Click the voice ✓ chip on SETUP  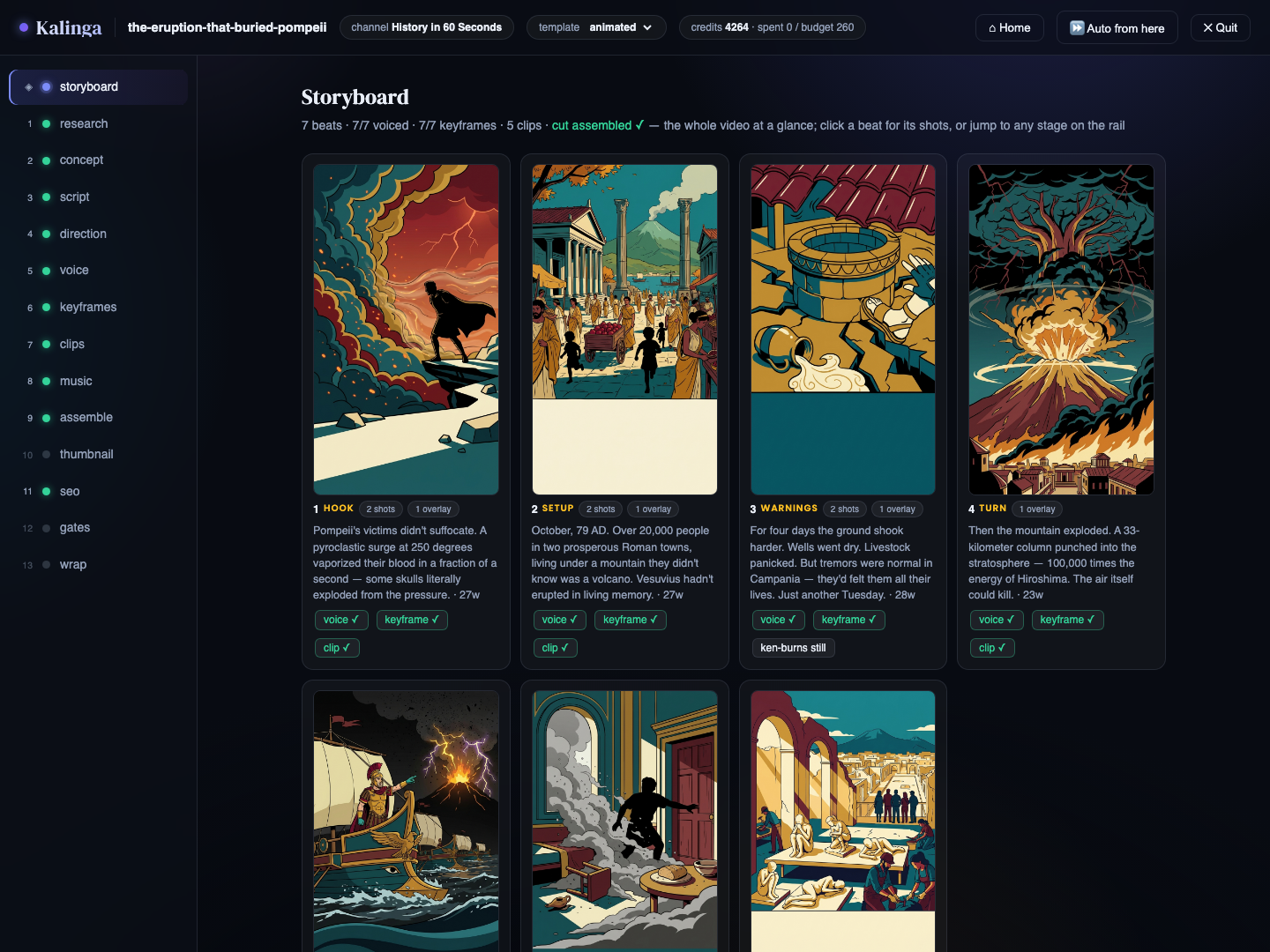tap(560, 620)
